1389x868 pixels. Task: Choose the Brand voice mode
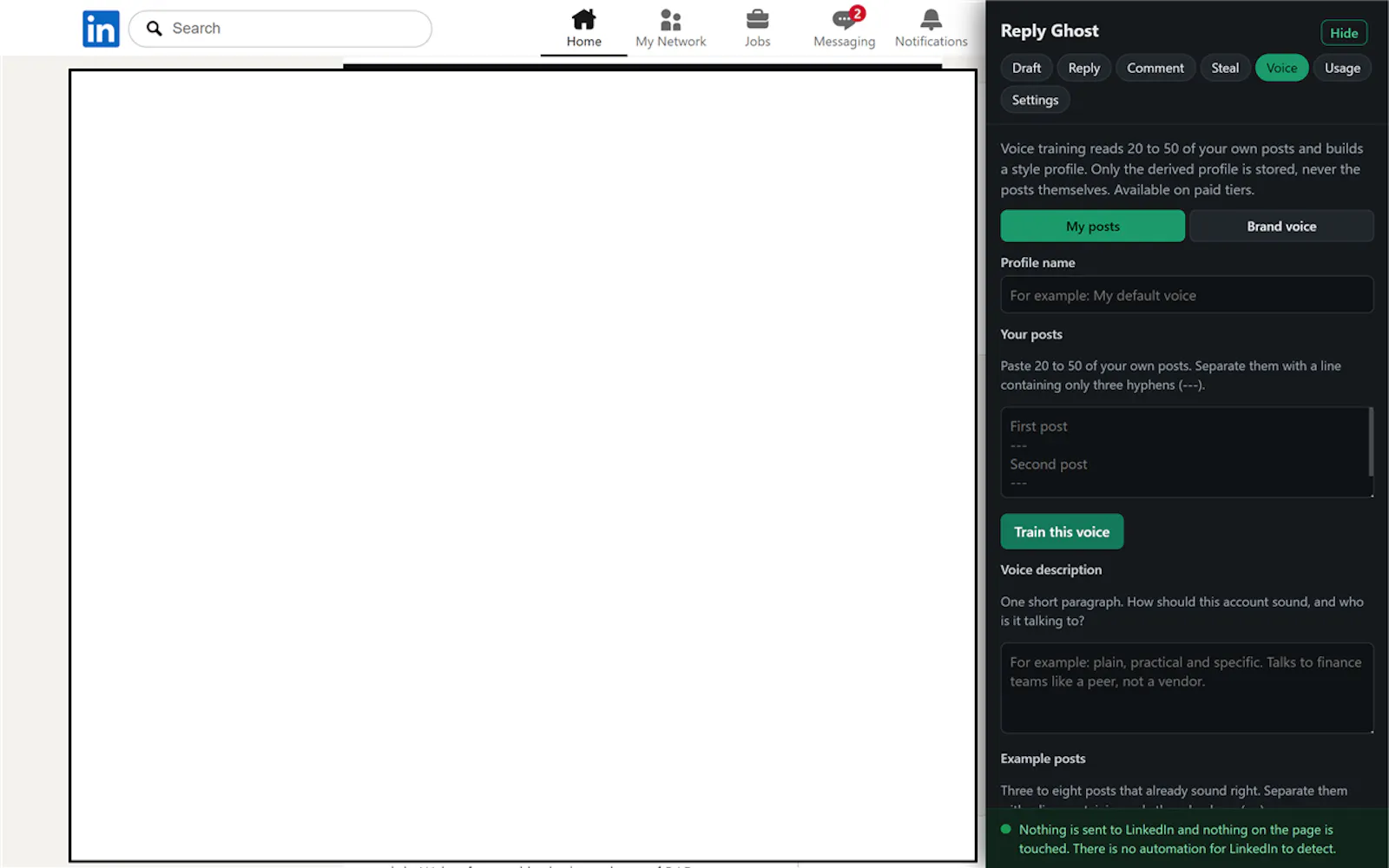pos(1281,226)
